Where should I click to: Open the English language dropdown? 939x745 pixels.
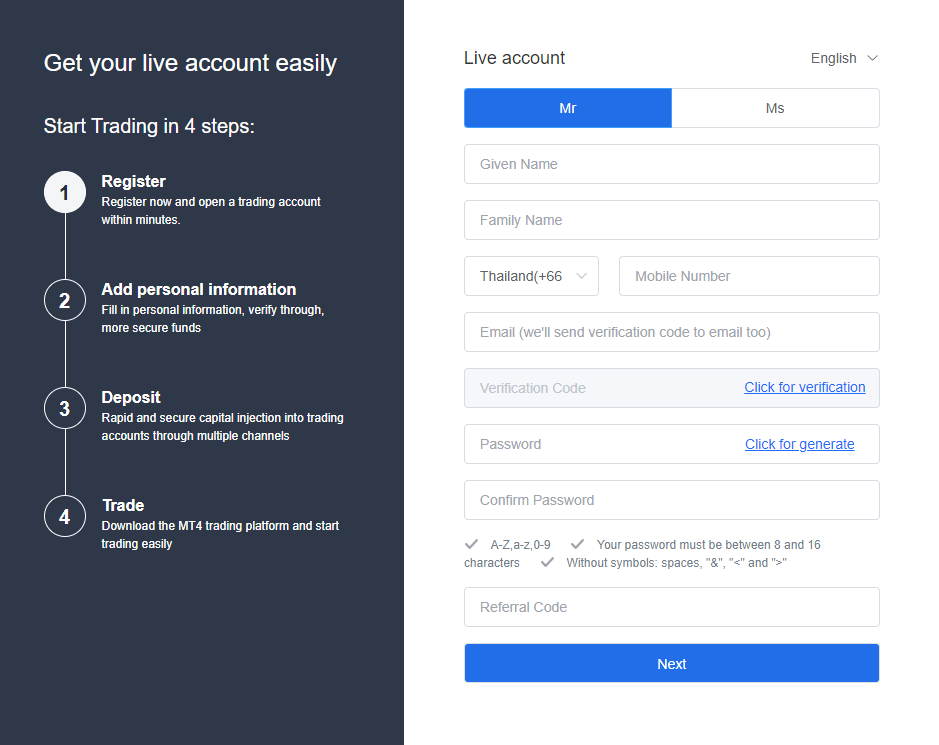pos(844,58)
